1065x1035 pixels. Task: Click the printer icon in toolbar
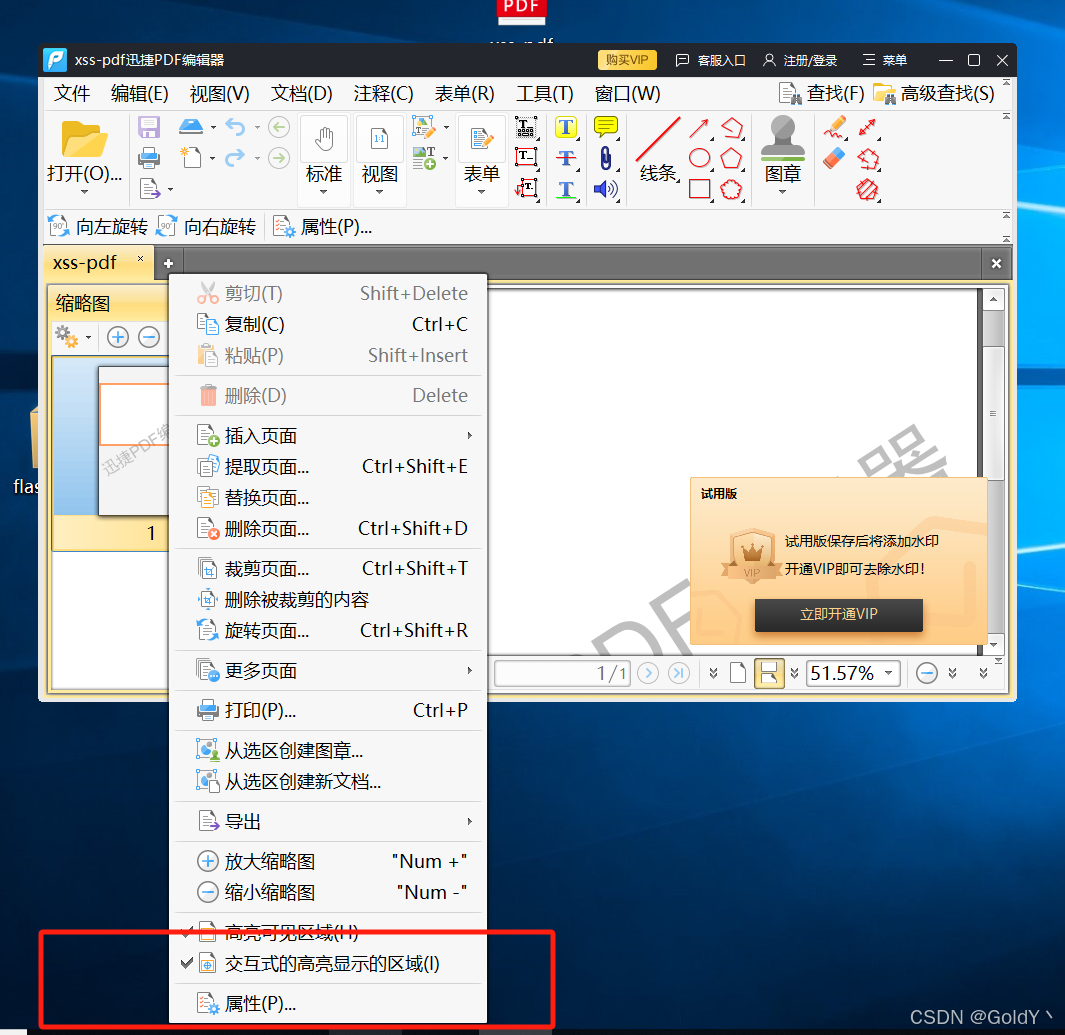tap(149, 158)
